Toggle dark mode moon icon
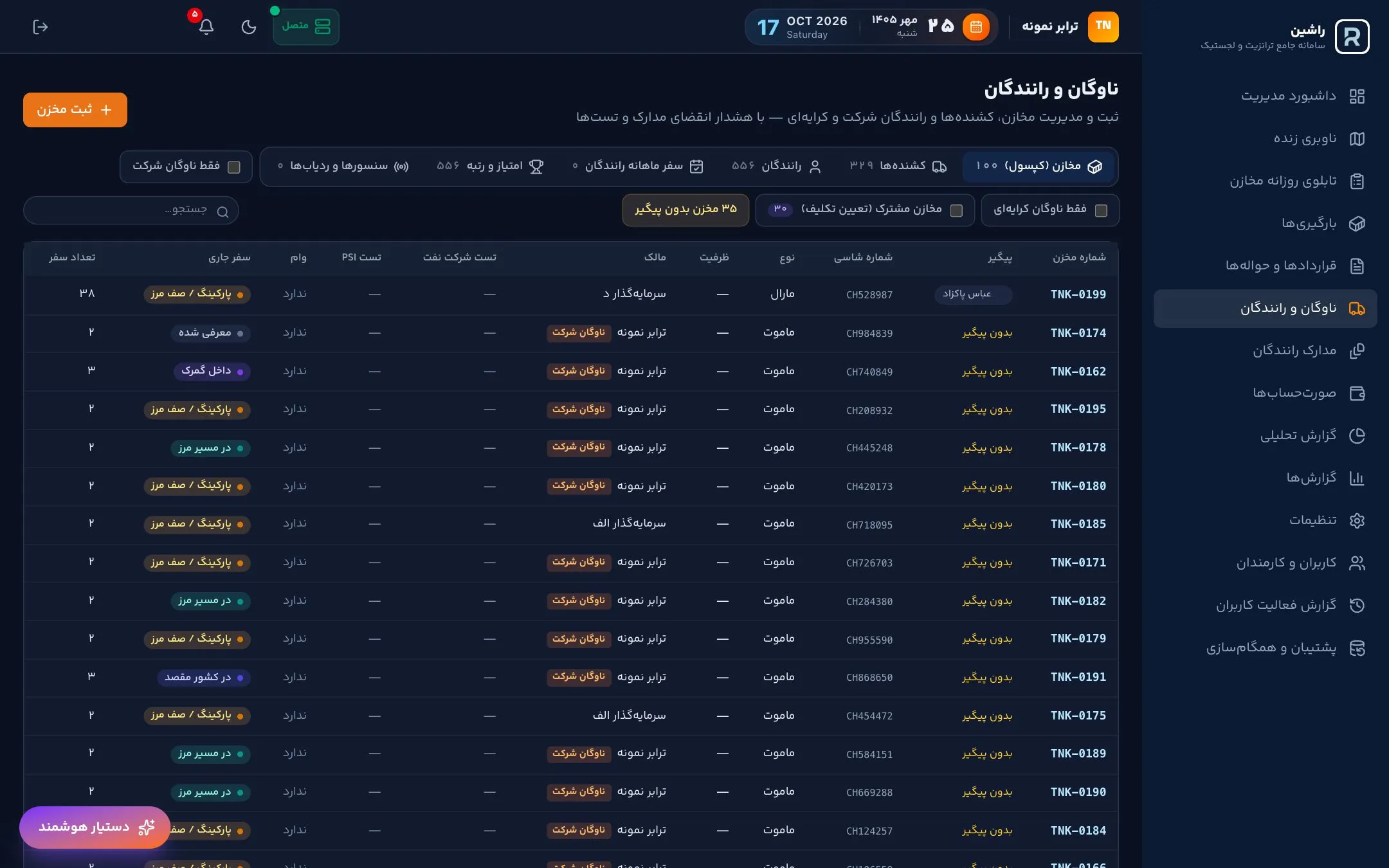 pyautogui.click(x=248, y=27)
